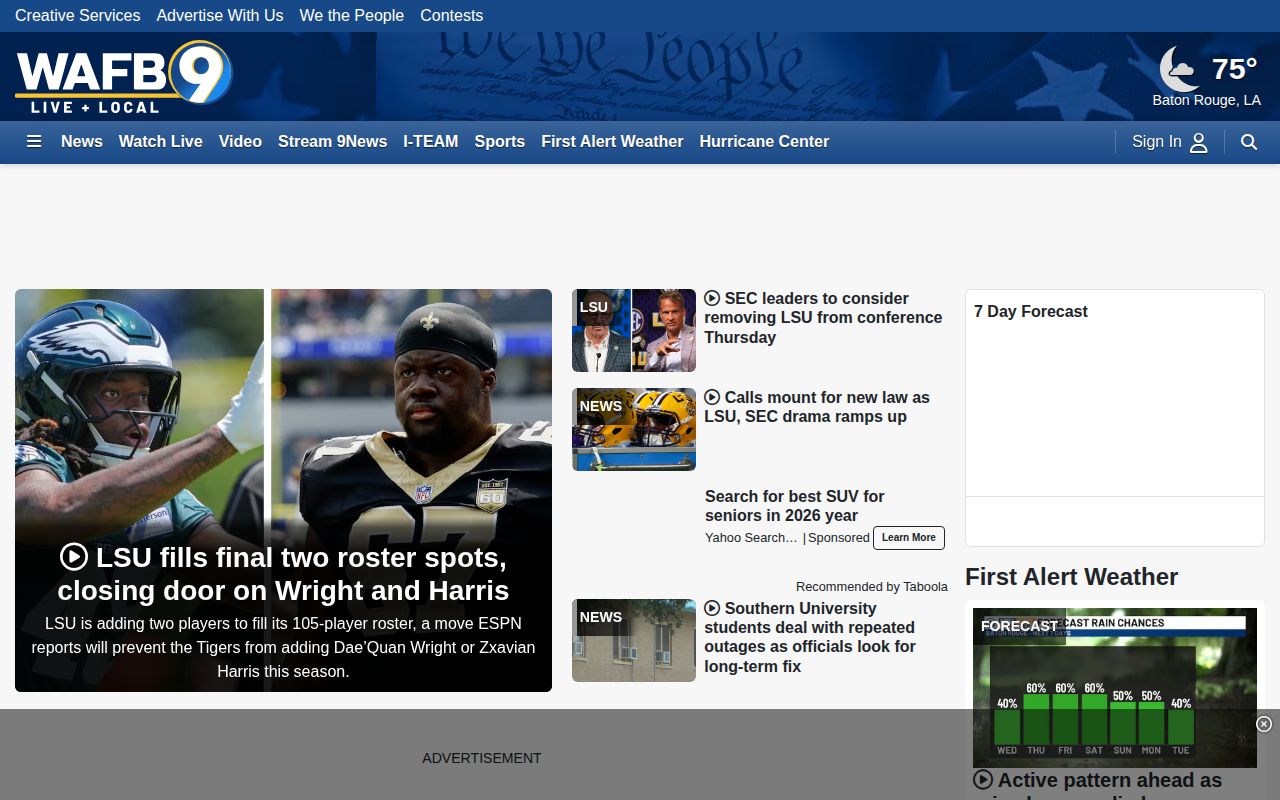This screenshot has width=1280, height=800.
Task: Open Sports menu item
Action: (500, 142)
